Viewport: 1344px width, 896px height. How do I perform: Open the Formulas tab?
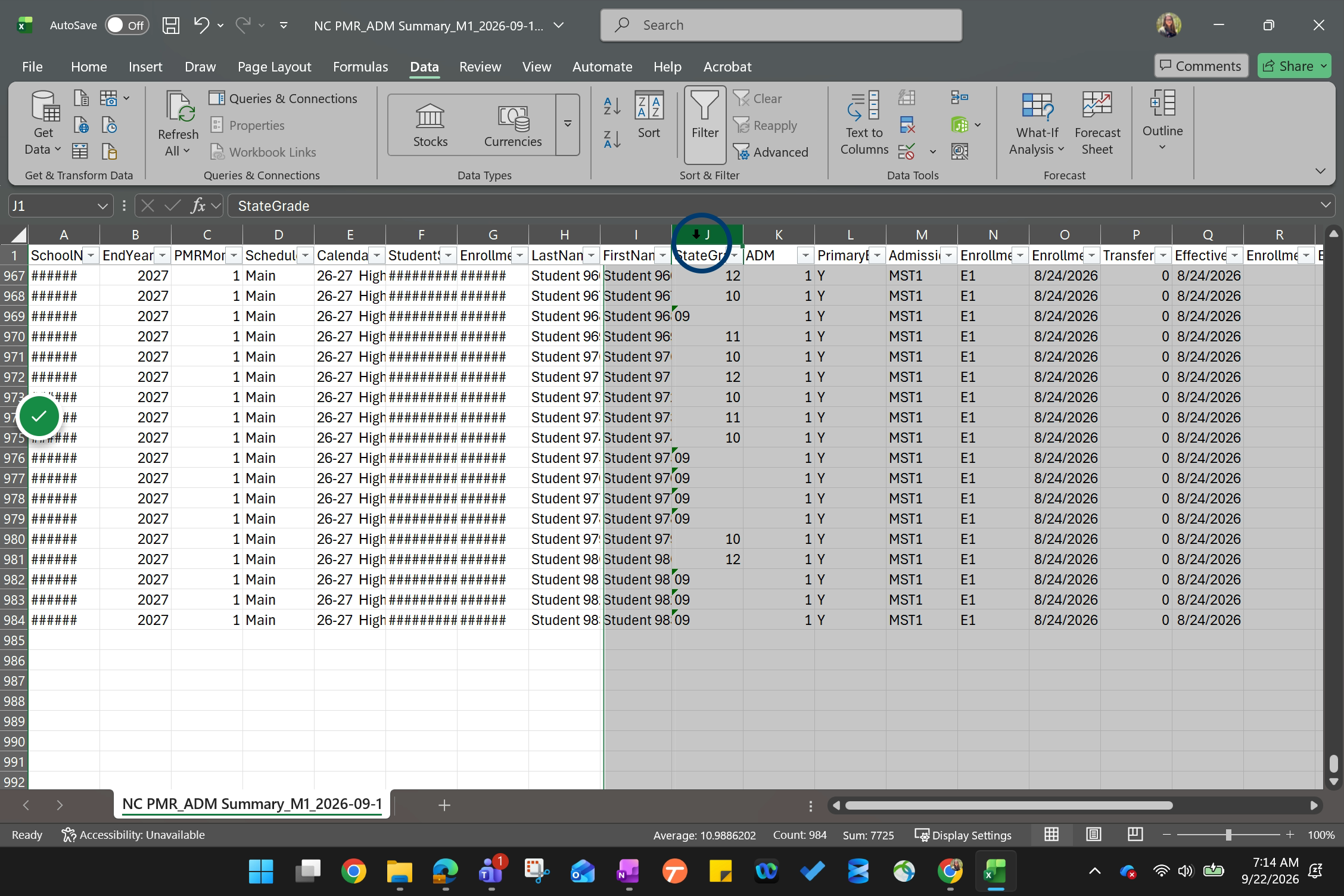(360, 67)
